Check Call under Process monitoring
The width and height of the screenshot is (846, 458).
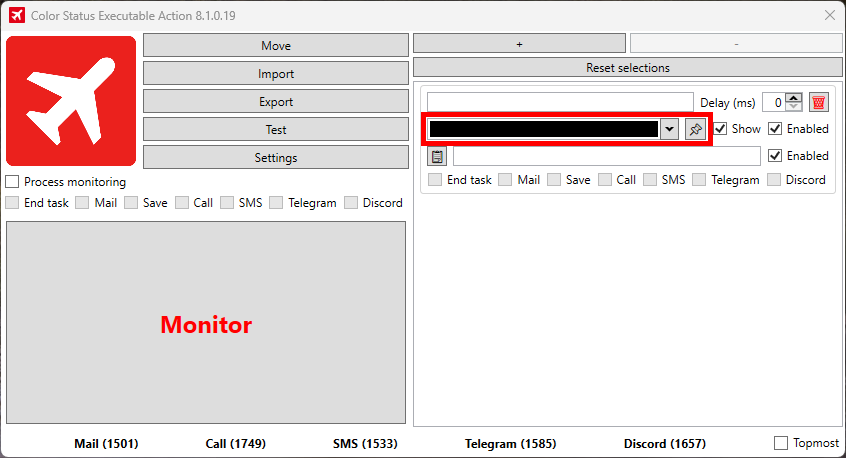[x=182, y=203]
